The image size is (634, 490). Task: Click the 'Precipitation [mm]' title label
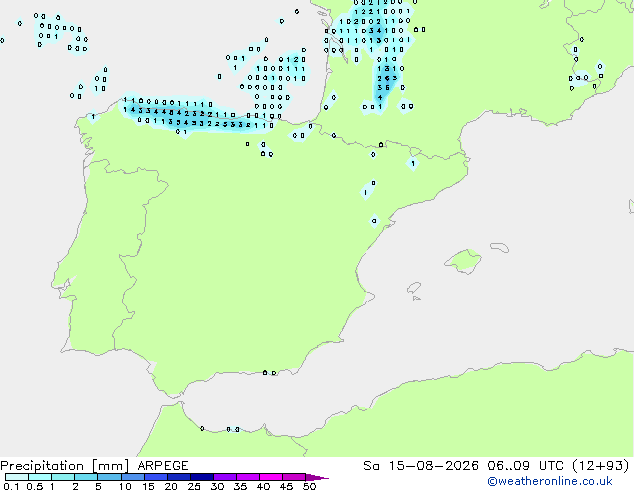pos(65,466)
